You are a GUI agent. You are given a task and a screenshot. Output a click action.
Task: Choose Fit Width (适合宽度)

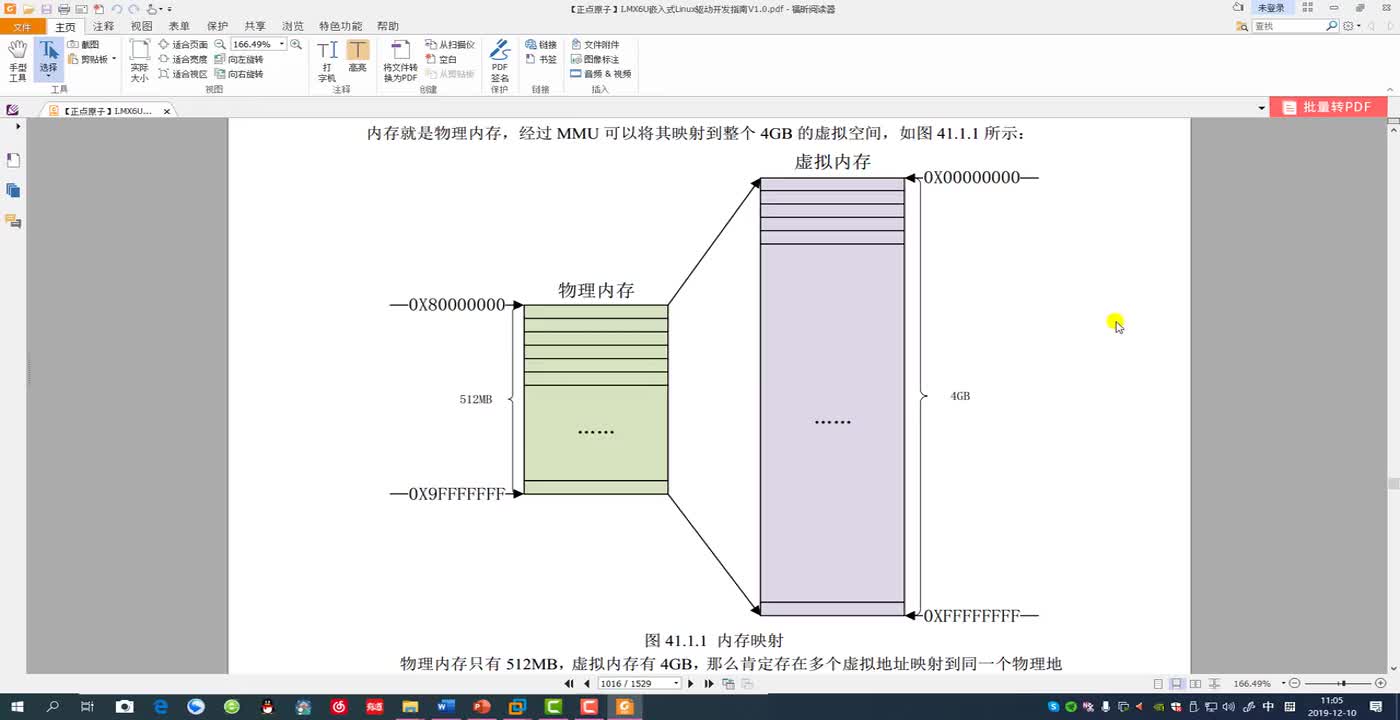183,59
